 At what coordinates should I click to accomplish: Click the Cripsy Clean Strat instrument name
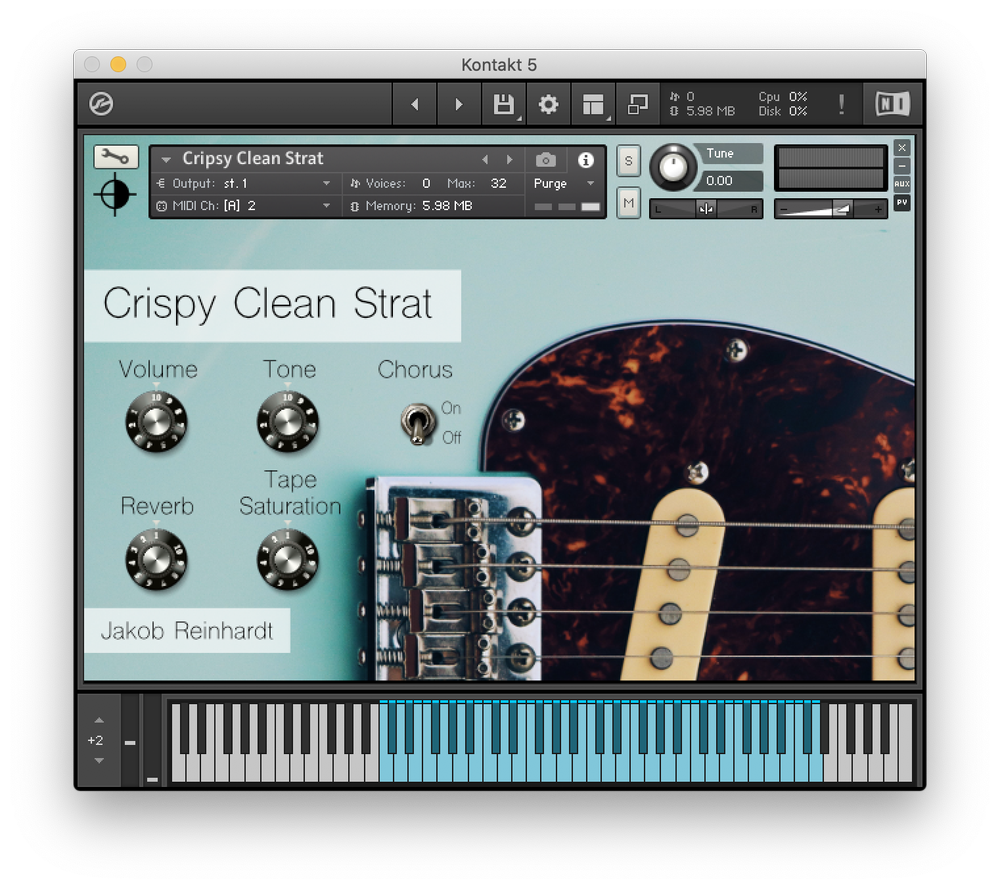point(253,158)
